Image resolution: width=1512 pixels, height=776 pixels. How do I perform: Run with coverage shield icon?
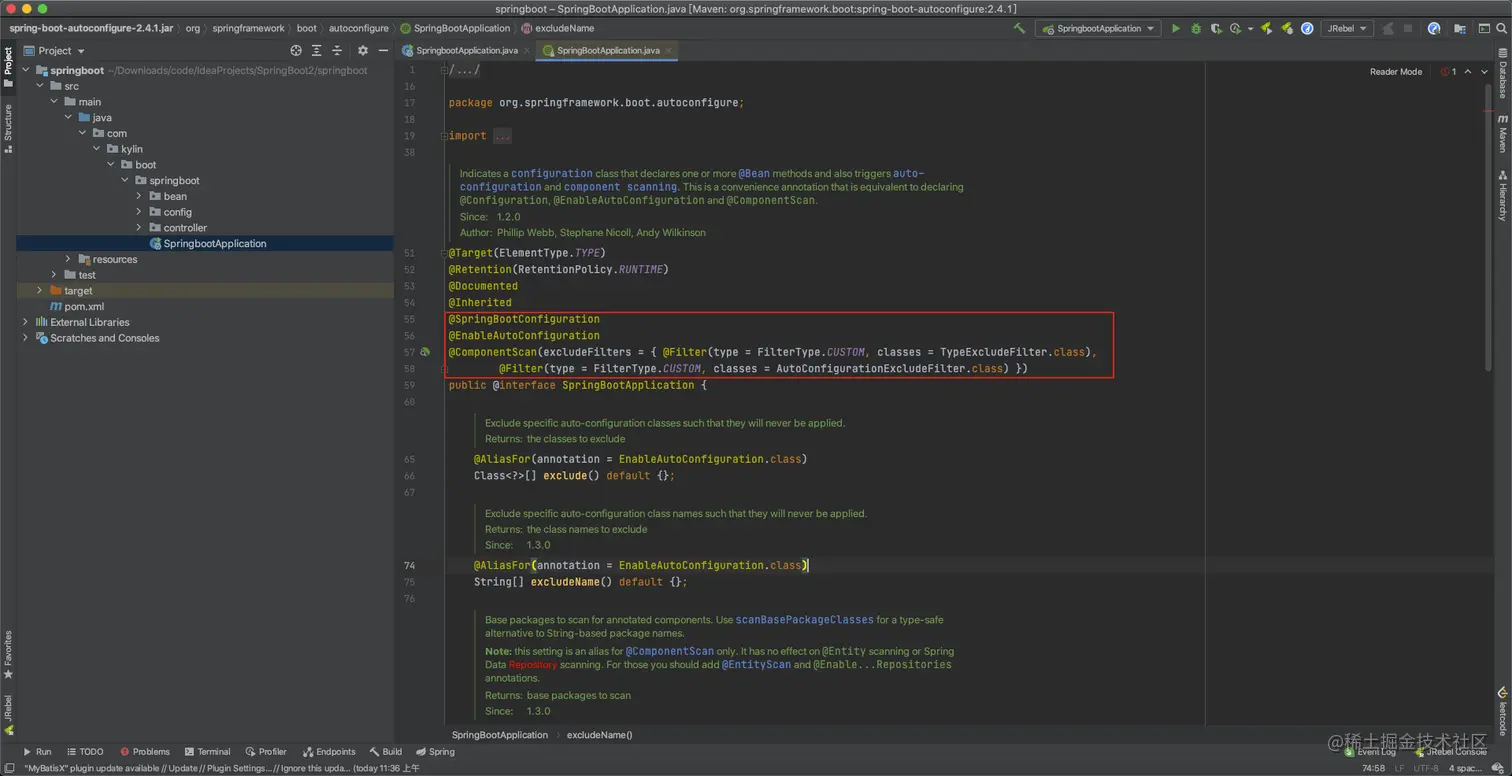[1215, 29]
